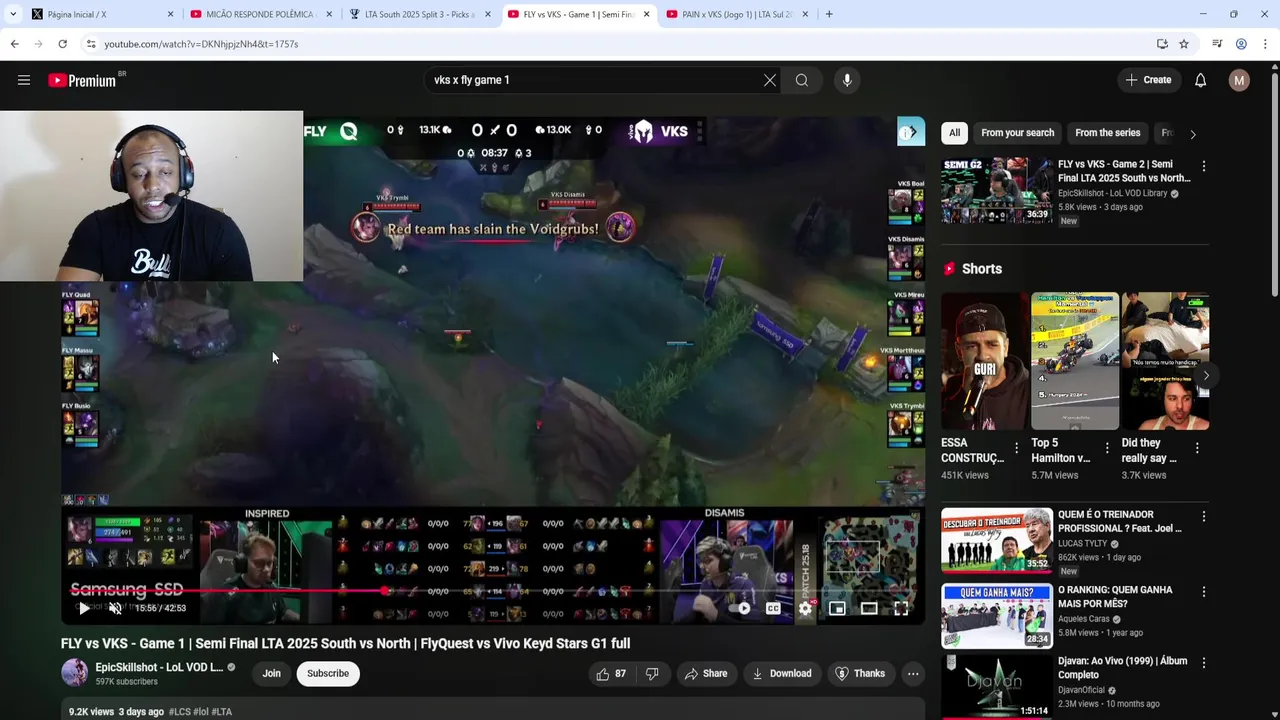Unmute the video sound
Viewport: 1280px width, 720px height.
click(x=115, y=608)
